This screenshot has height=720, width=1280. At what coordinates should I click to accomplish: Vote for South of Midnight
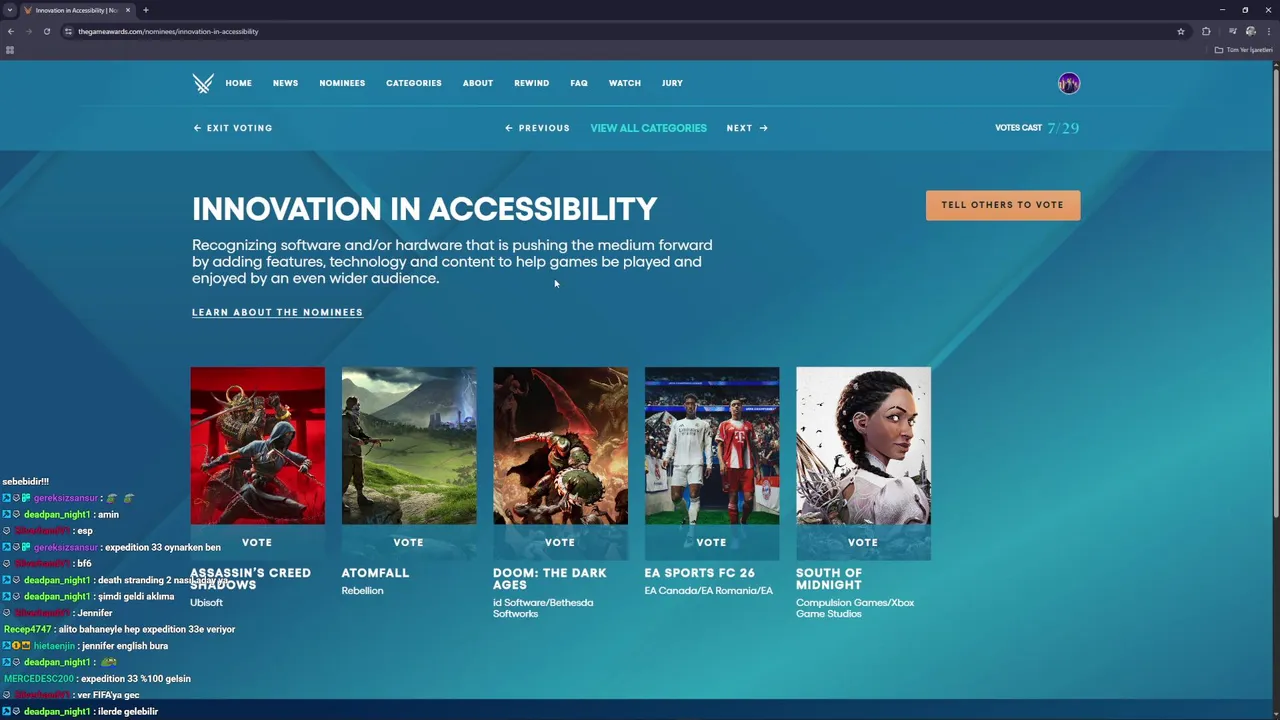click(863, 542)
